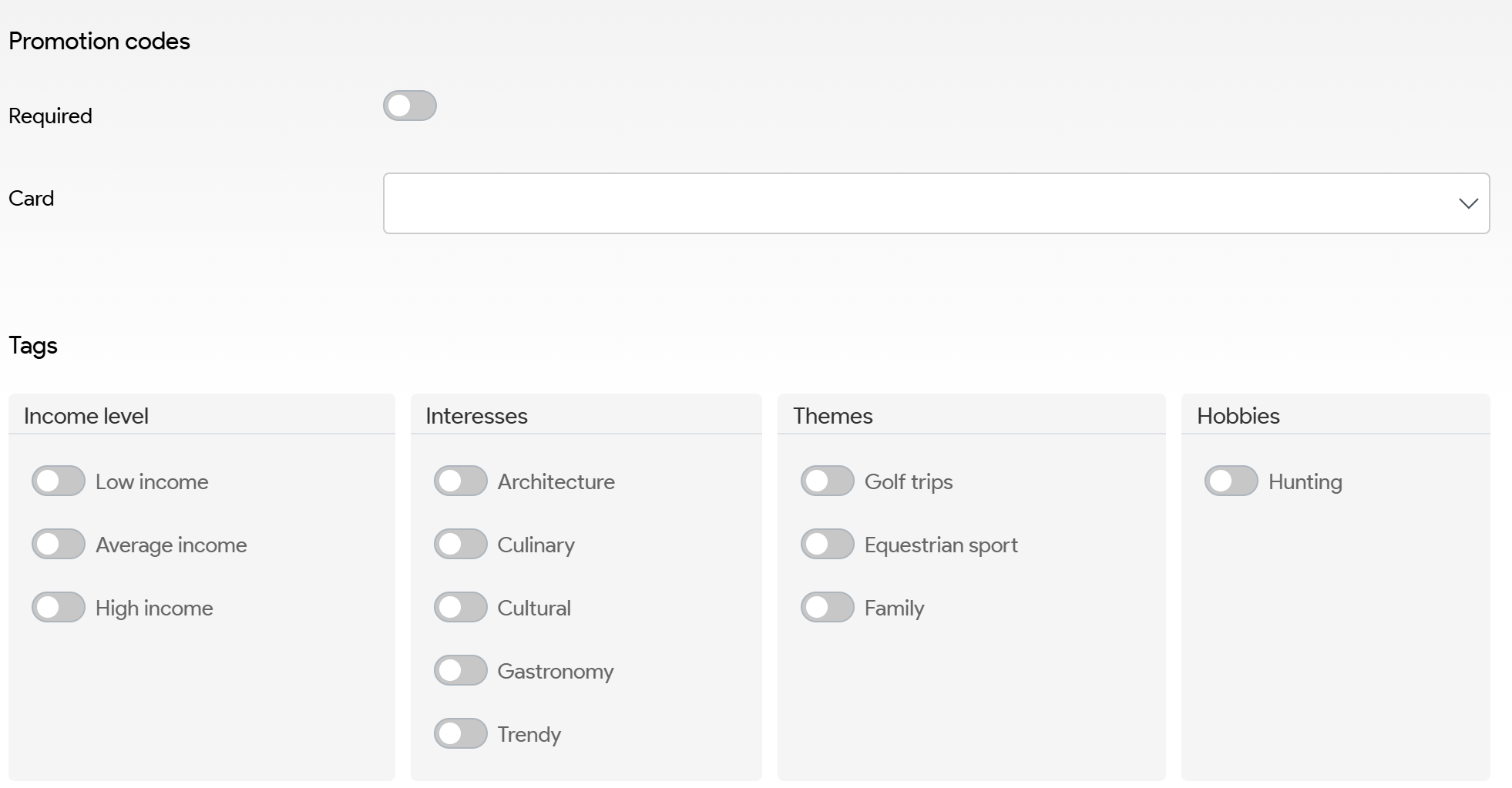
Task: Turn on the Family theme tag
Action: (x=827, y=608)
